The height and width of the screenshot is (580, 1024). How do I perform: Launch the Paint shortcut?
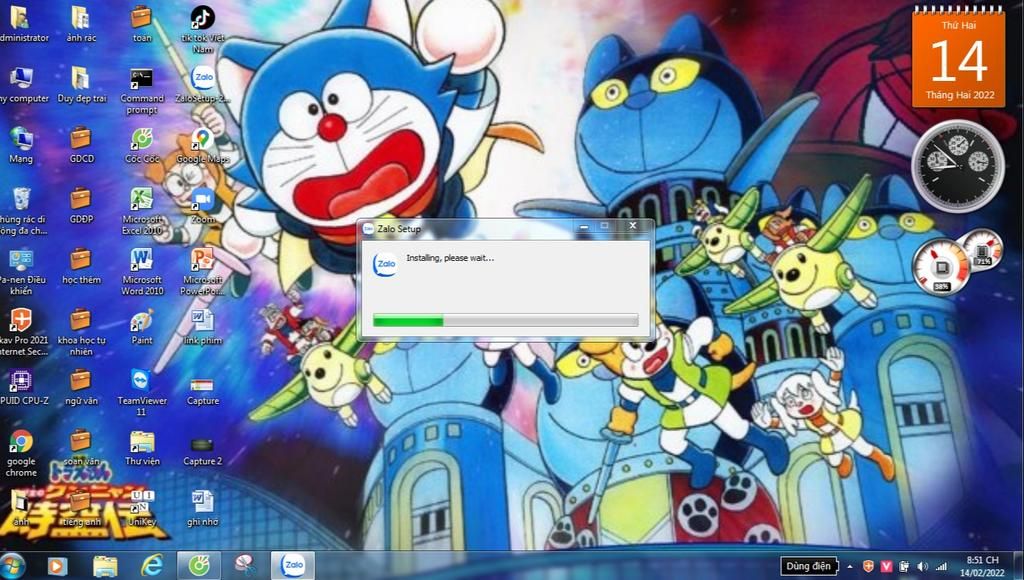click(142, 327)
